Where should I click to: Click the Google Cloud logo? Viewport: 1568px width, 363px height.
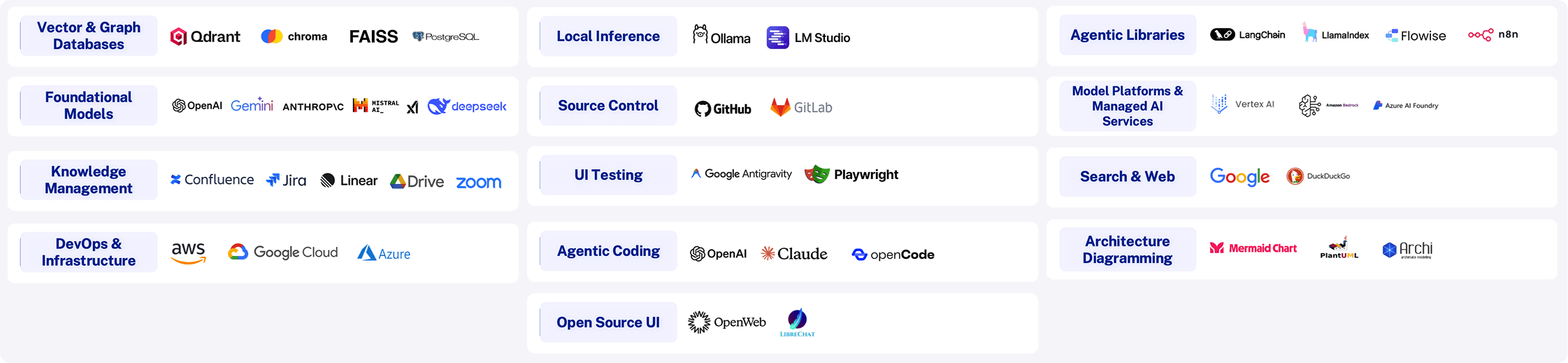(x=282, y=252)
